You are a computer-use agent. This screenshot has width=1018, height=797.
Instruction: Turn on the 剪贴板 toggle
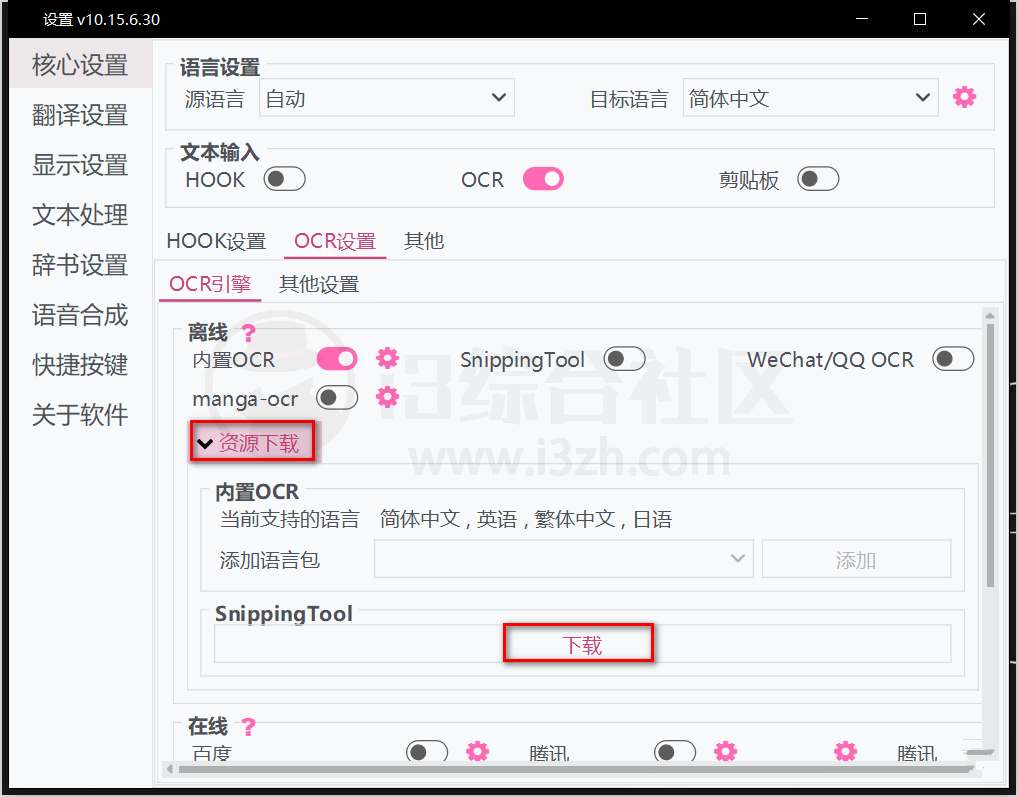tap(817, 179)
